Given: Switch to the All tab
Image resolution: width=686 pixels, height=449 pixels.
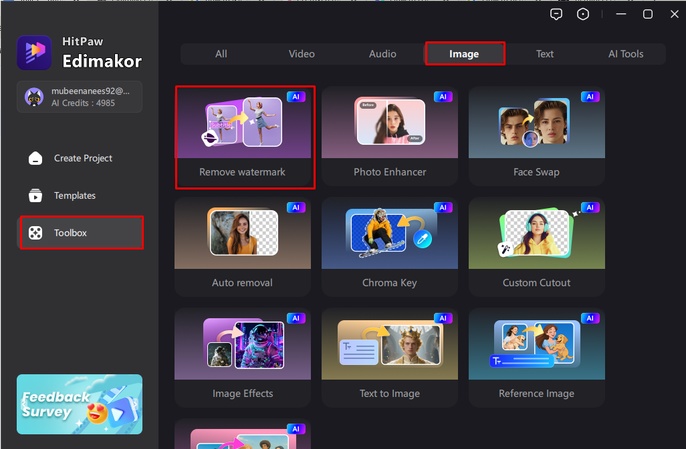Looking at the screenshot, I should click(220, 54).
